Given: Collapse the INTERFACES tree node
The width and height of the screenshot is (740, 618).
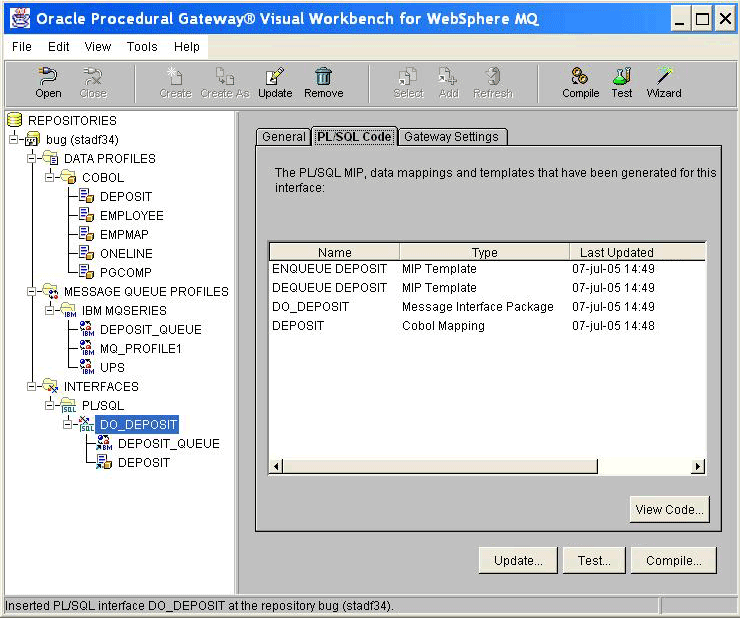Looking at the screenshot, I should pos(31,387).
